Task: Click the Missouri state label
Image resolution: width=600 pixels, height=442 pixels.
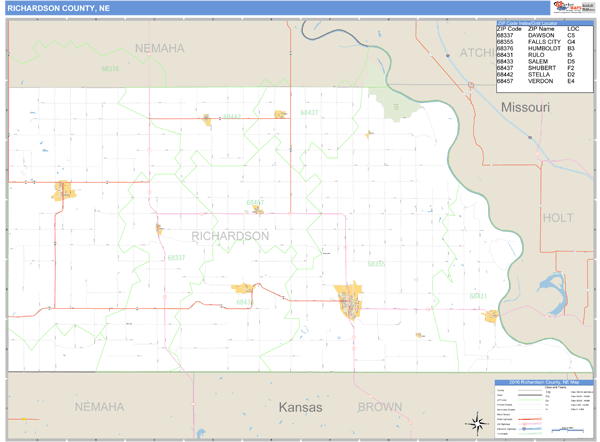Action: click(524, 107)
